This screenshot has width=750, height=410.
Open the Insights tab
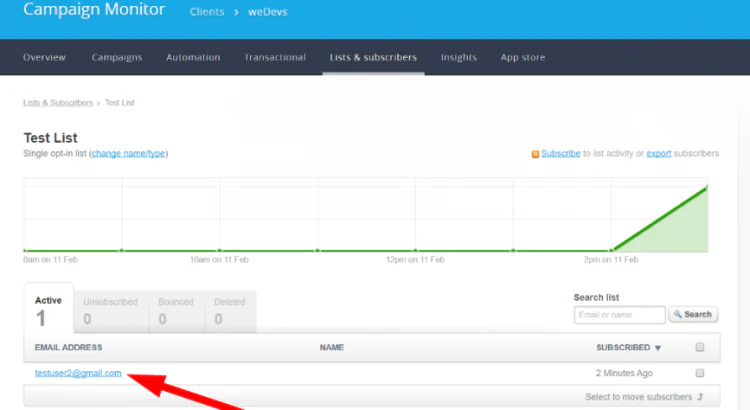(x=459, y=57)
